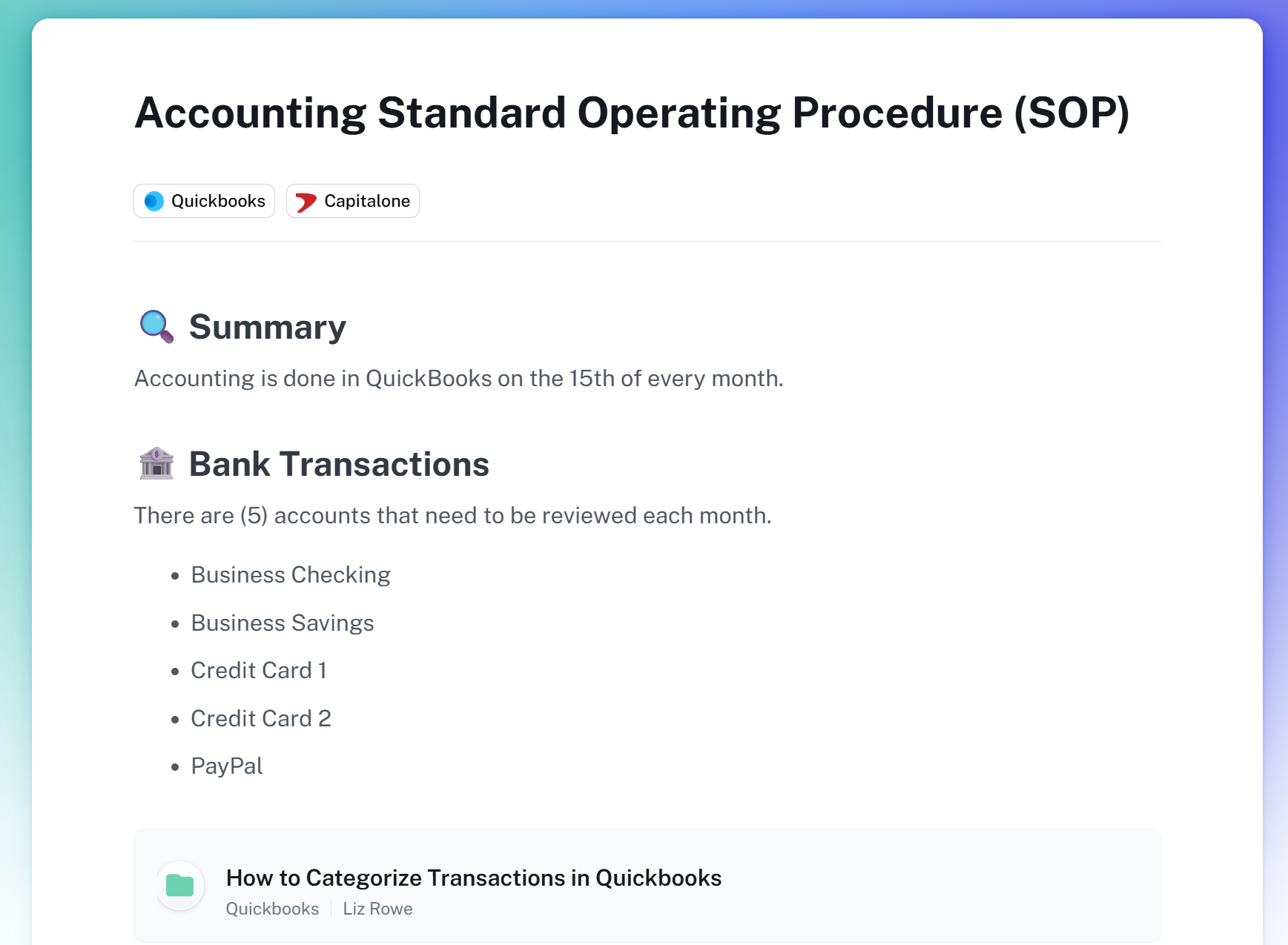Click the Business Checking list item
Screen dimensions: 1288x945
291,574
